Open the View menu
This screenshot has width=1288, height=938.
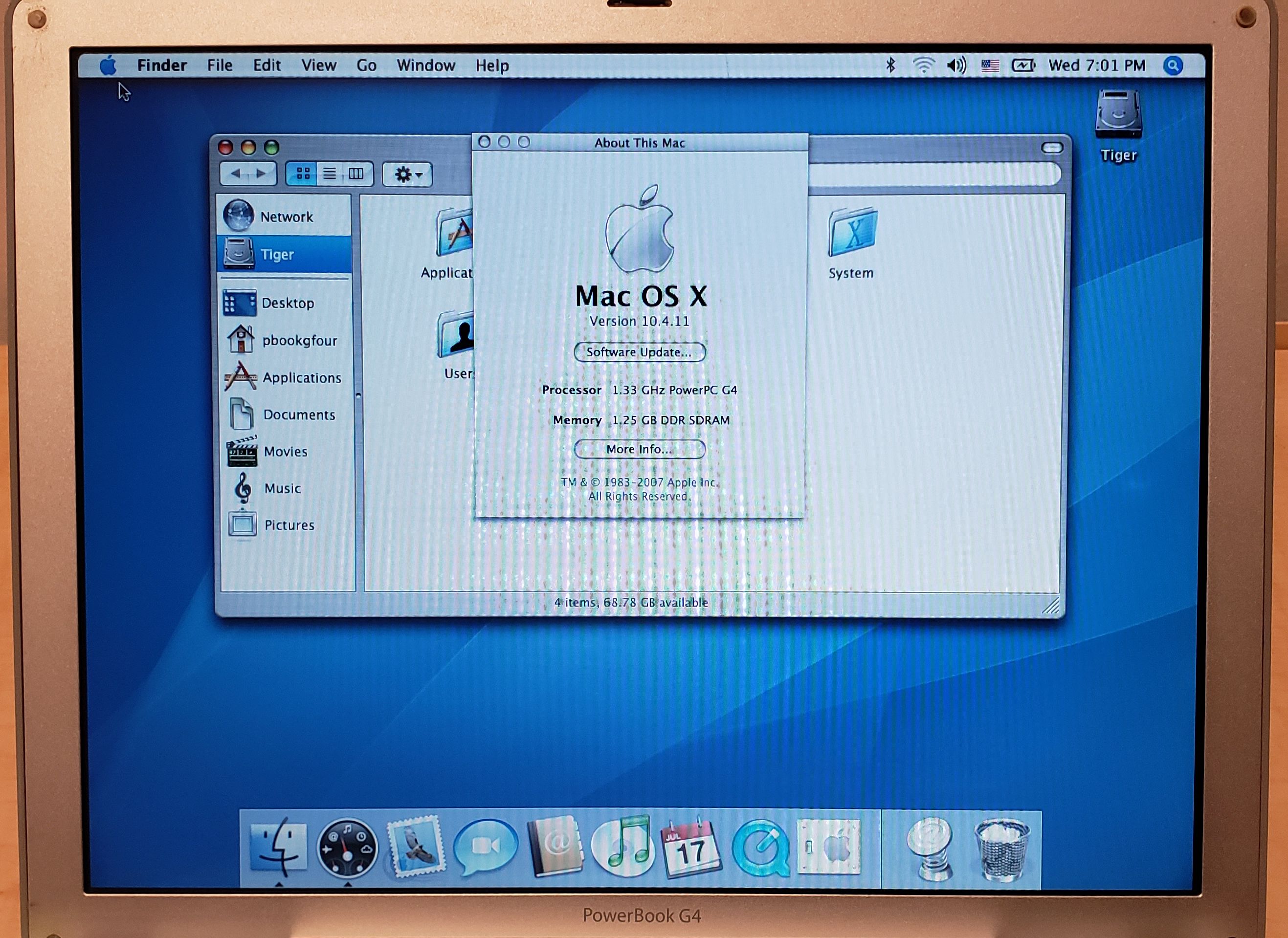319,66
